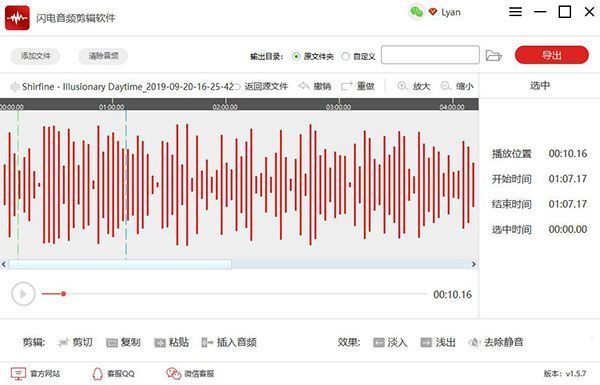
Task: Click the play button below the waveform
Action: (23, 294)
